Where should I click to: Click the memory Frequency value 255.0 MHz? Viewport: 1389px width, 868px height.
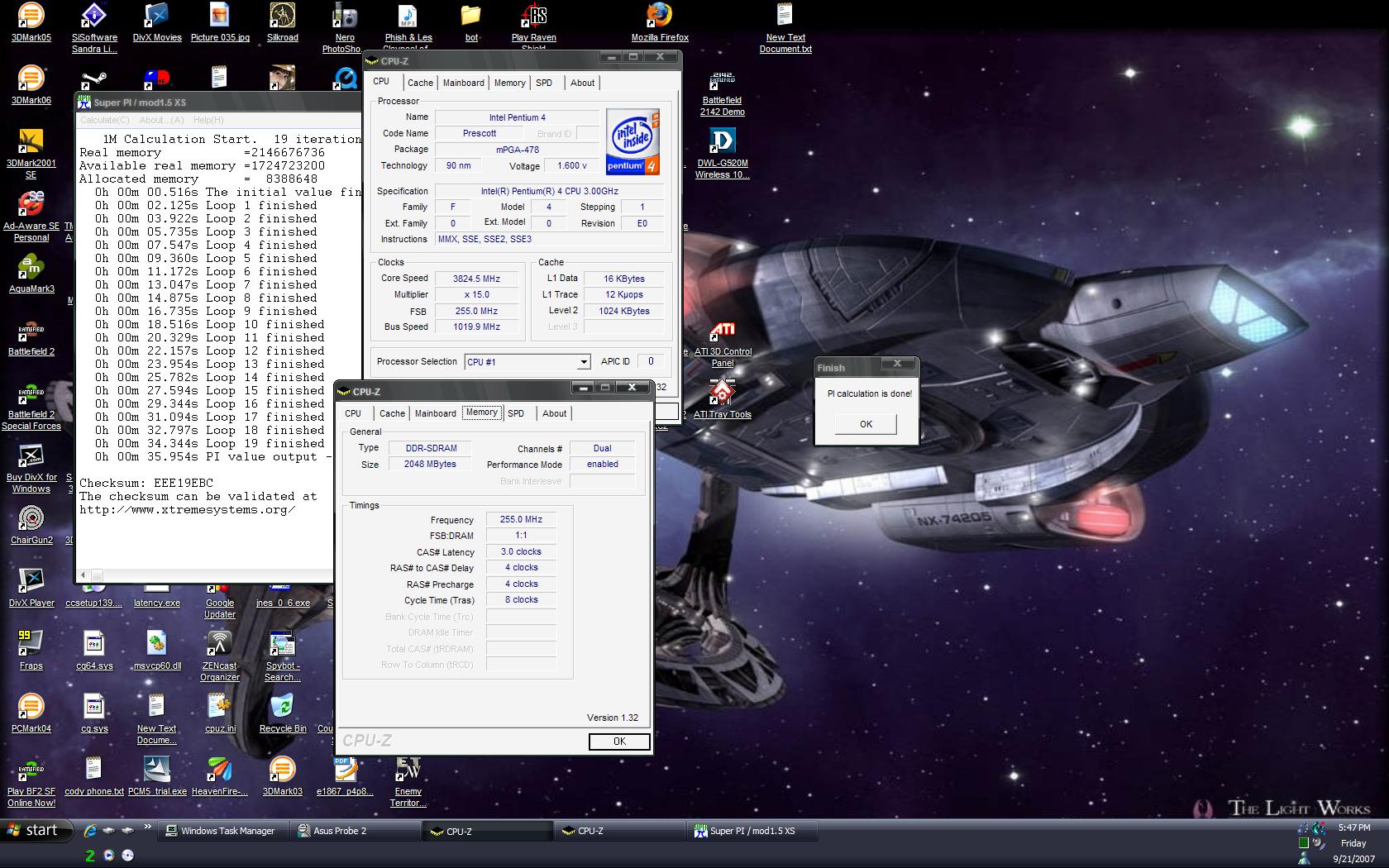click(x=521, y=519)
